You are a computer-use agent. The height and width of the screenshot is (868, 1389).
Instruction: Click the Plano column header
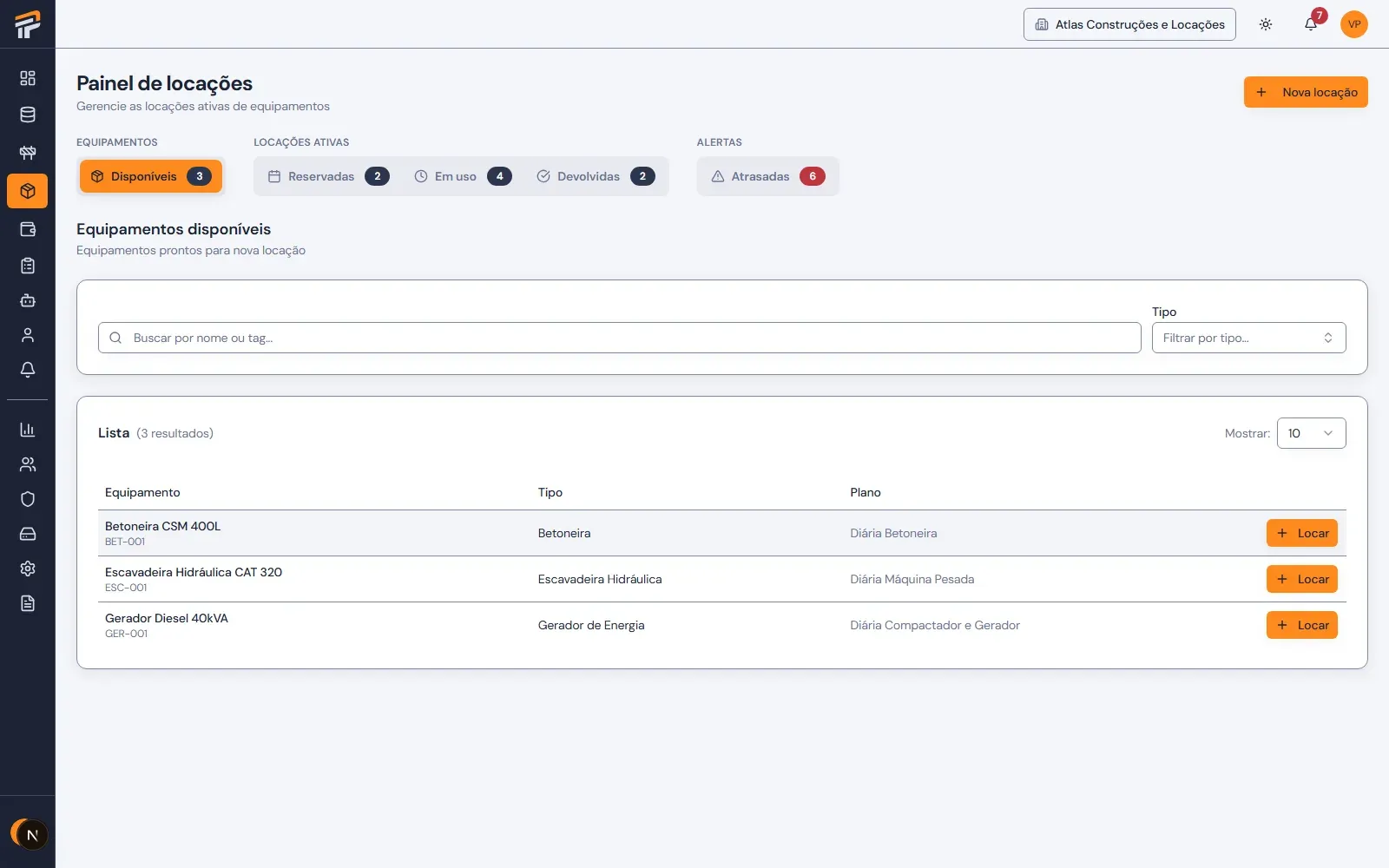tap(866, 492)
